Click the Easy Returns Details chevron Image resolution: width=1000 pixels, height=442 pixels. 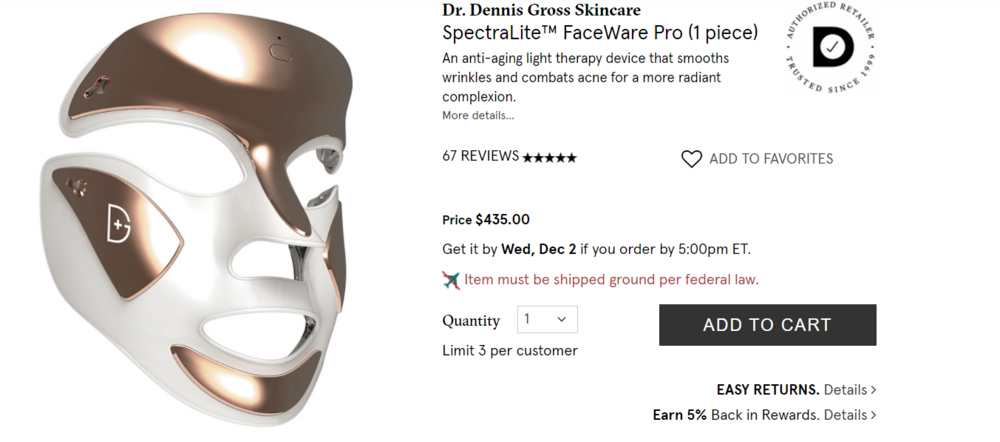coord(873,390)
